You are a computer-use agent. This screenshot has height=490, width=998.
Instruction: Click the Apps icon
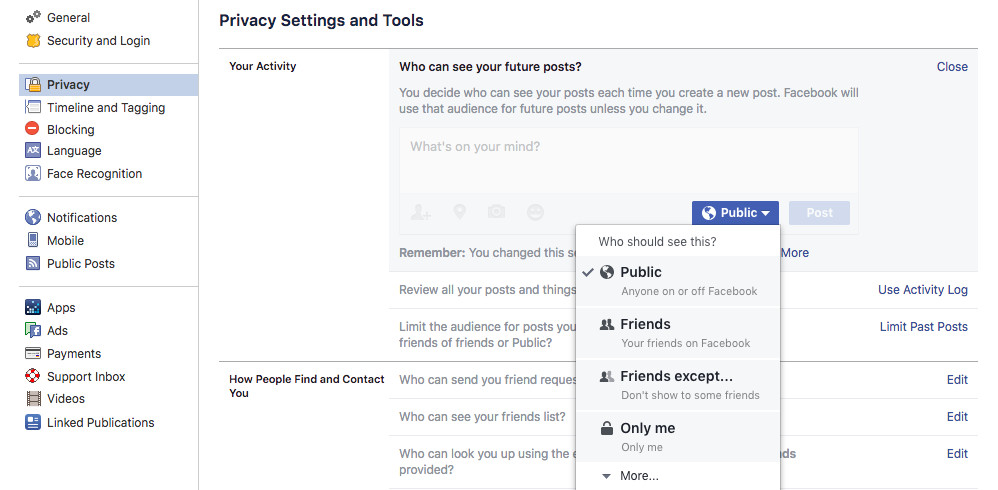32,307
